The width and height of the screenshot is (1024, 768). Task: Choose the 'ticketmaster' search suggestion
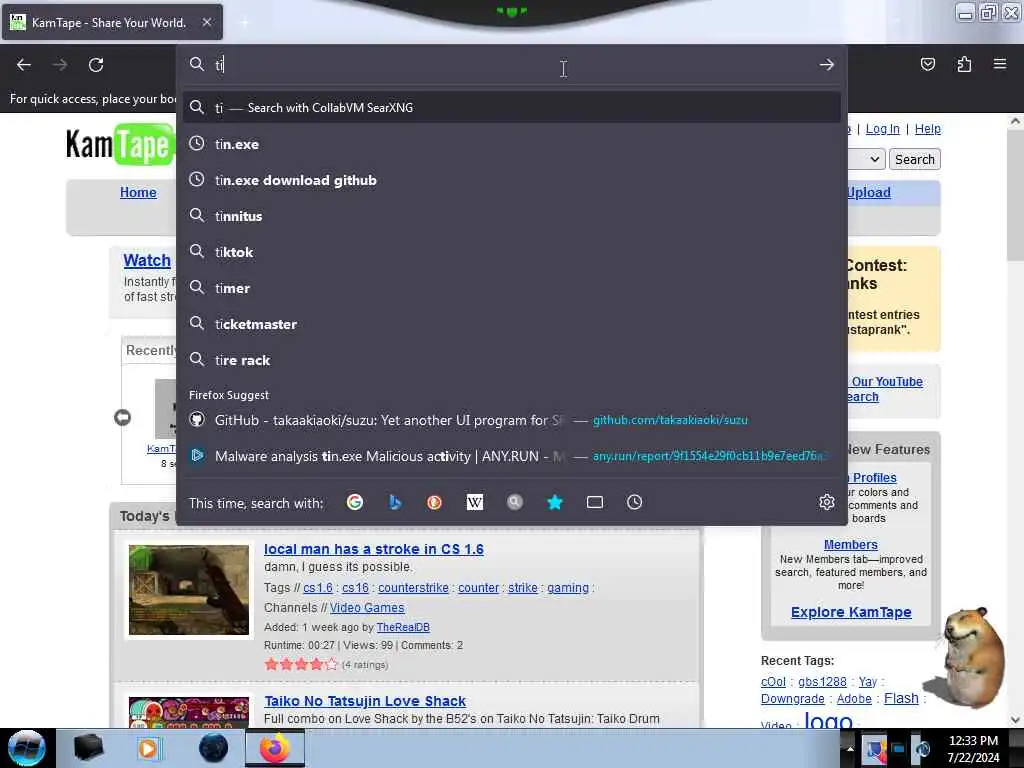(512, 324)
